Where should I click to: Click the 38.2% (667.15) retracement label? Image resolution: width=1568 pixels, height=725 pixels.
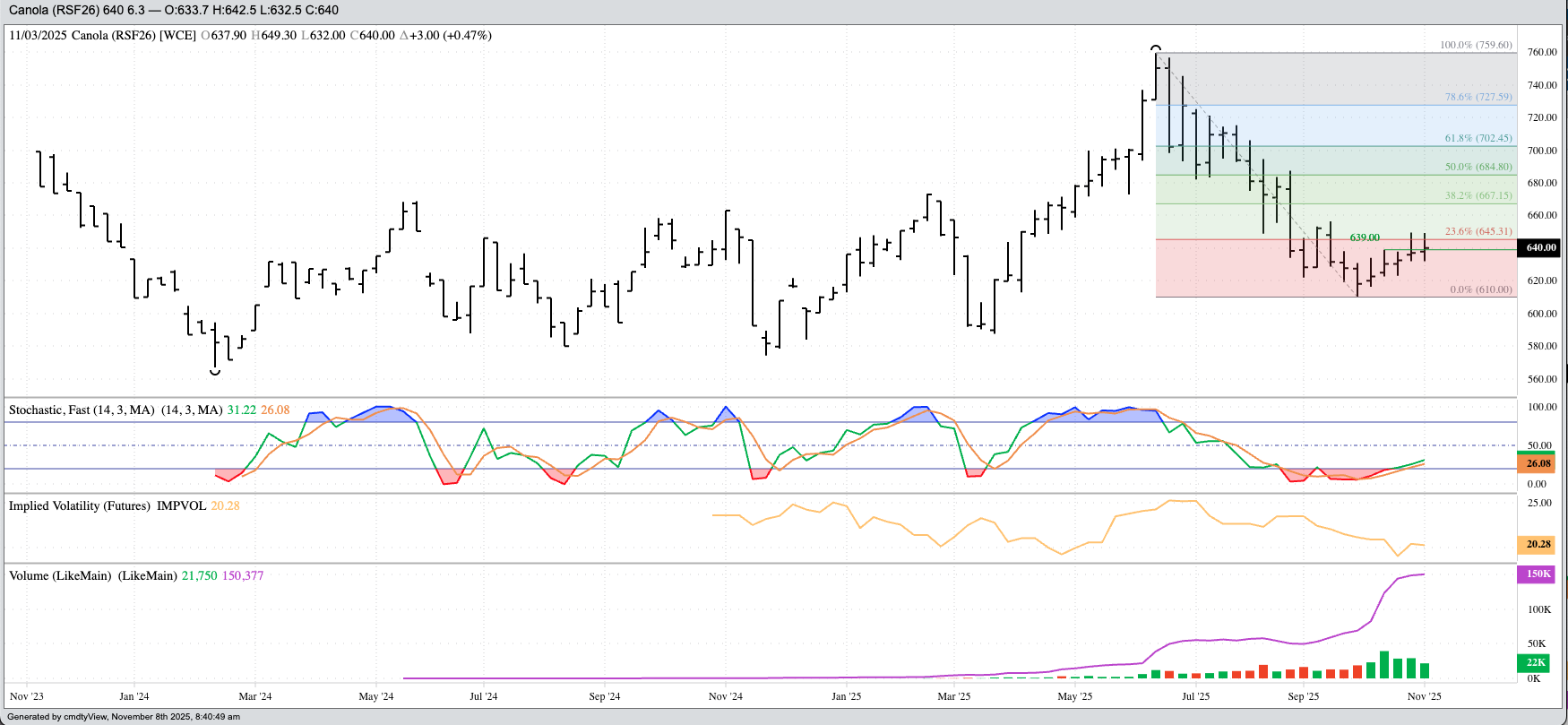(1478, 195)
